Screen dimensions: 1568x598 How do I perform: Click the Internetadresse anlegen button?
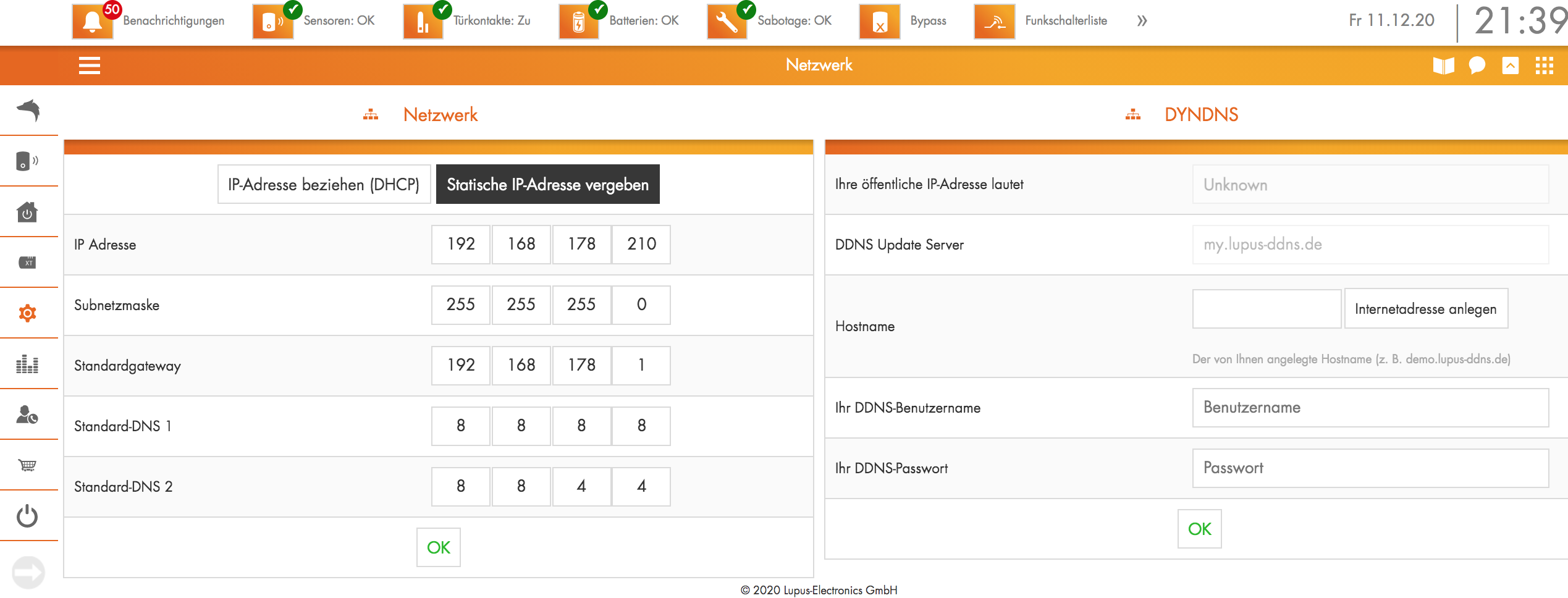[x=1425, y=309]
